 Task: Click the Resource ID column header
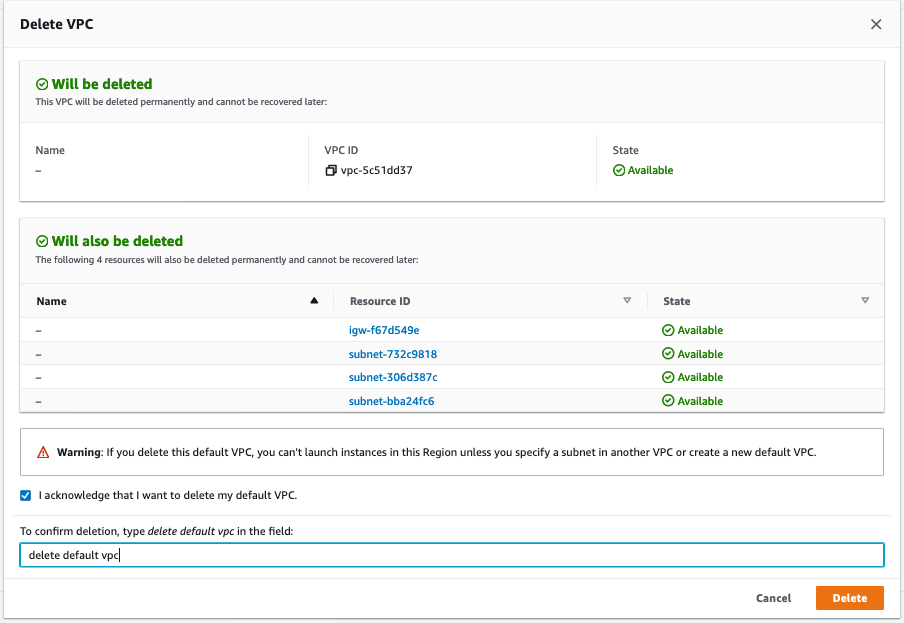pos(380,301)
